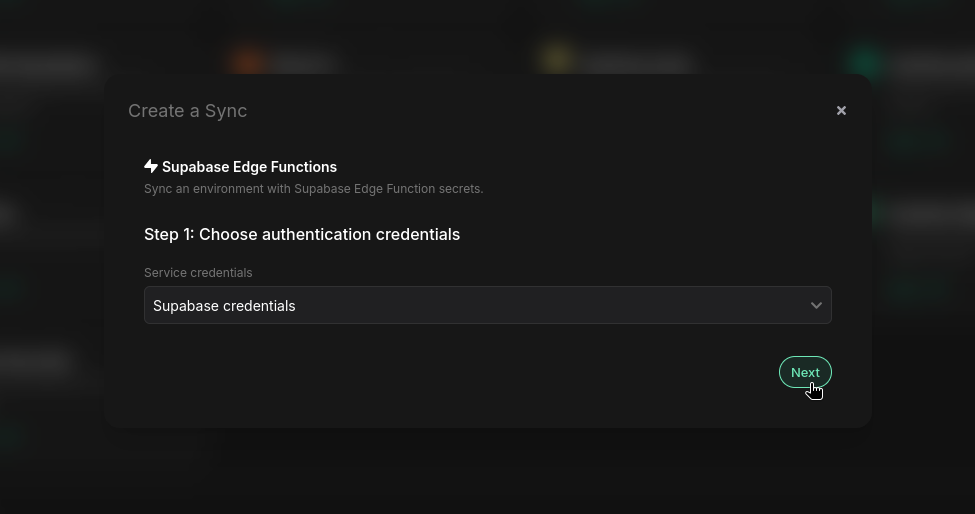Close the Create a Sync dialog

click(841, 111)
